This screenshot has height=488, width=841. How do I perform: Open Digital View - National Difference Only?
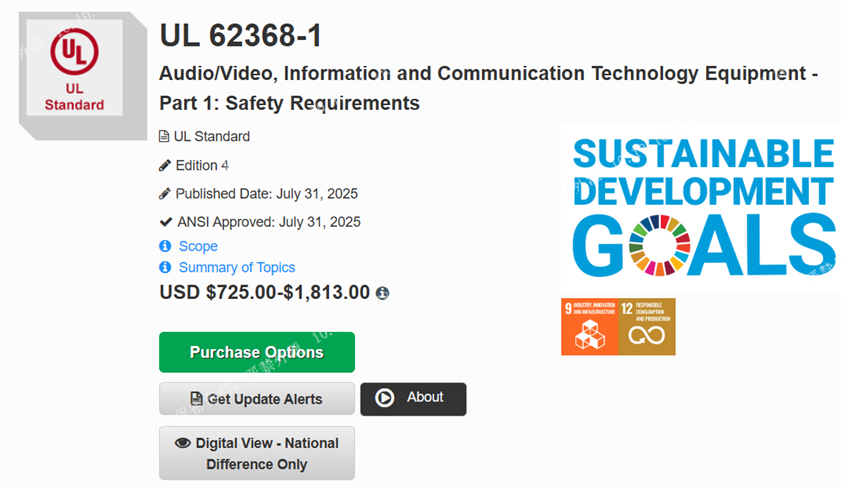click(257, 453)
